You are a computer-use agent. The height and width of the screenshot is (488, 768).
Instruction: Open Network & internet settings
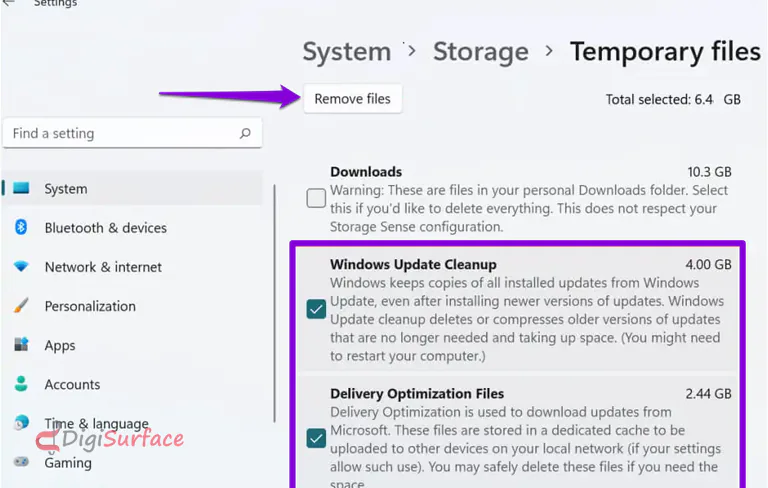[x=103, y=267]
